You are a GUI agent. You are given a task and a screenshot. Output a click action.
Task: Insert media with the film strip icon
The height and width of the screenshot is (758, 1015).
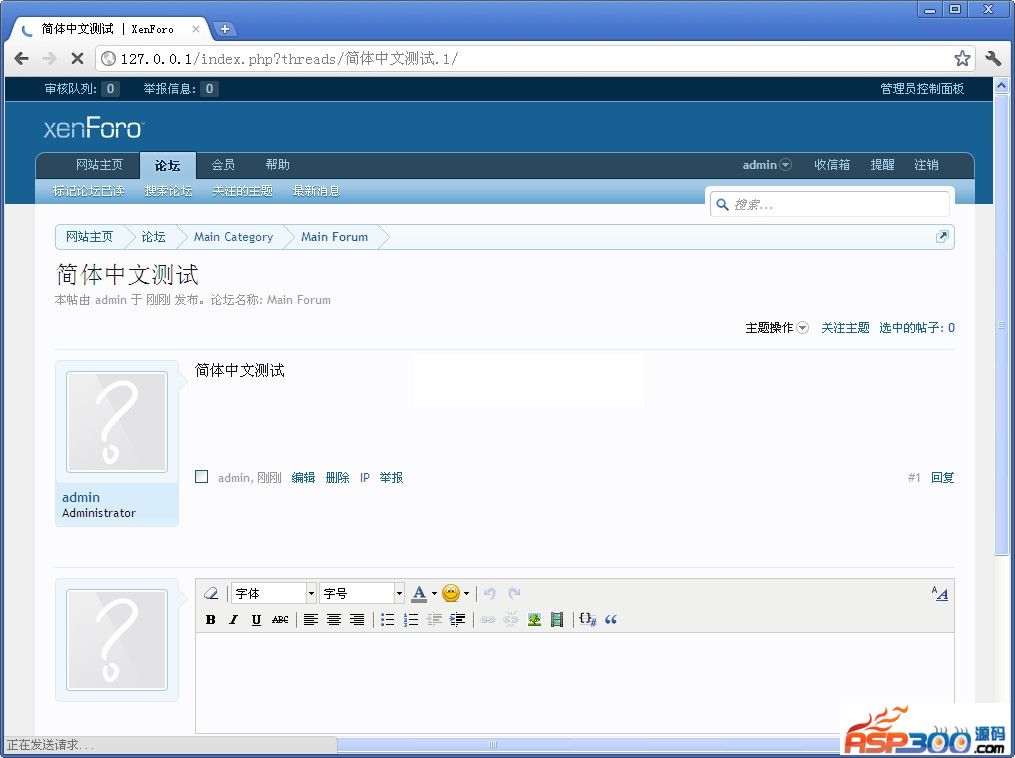click(557, 619)
